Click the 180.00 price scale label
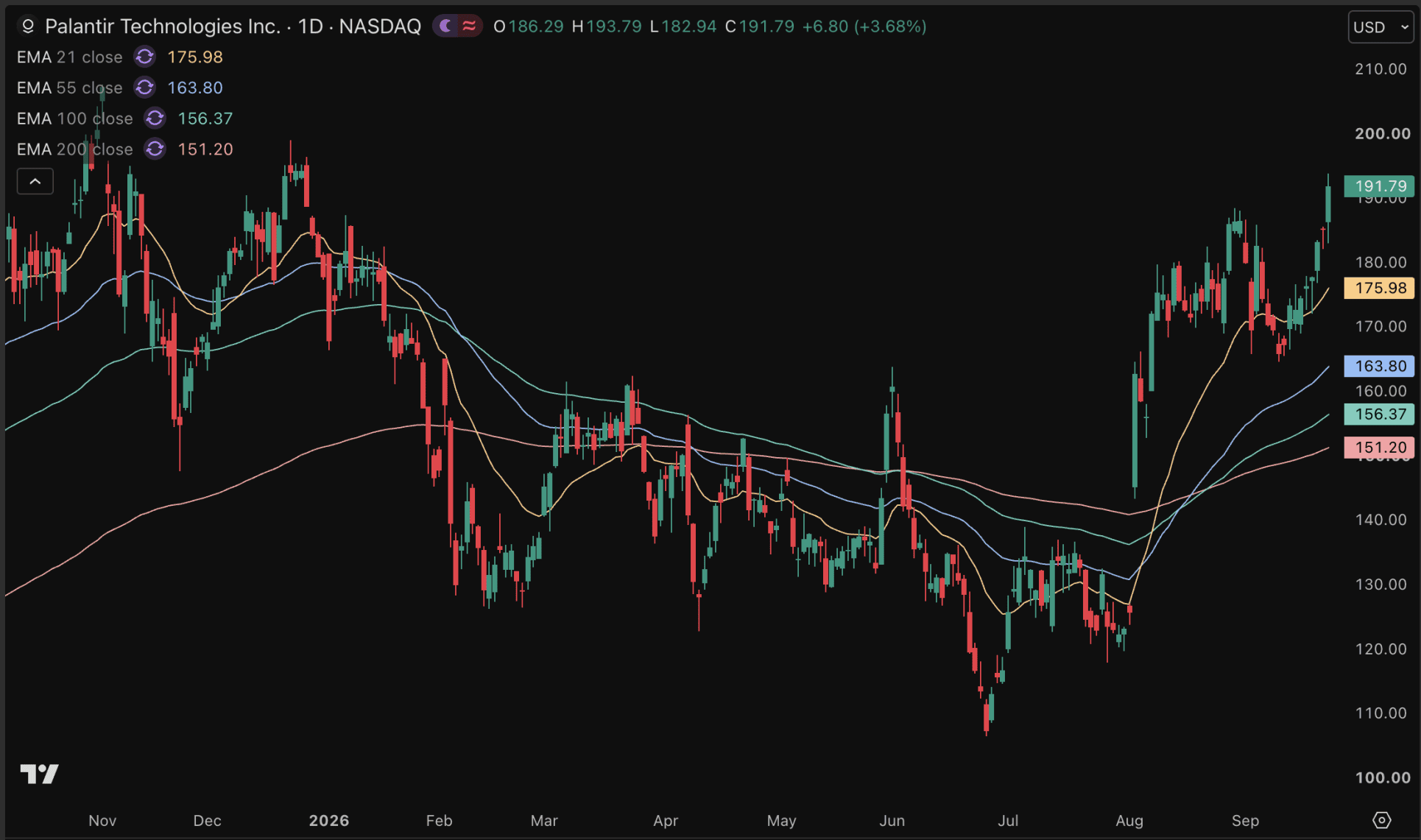The height and width of the screenshot is (840, 1421). coord(1381,262)
